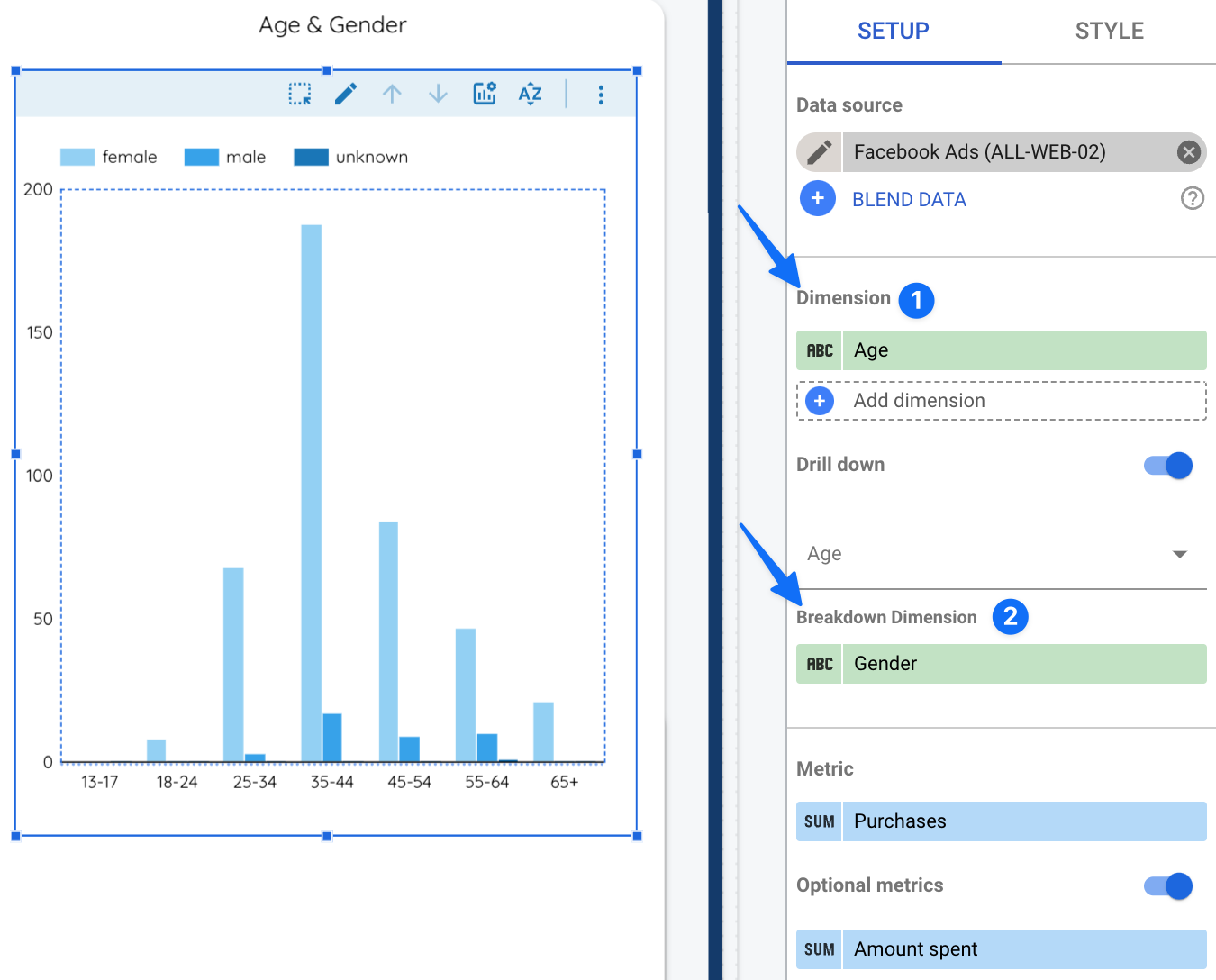The height and width of the screenshot is (980, 1216).
Task: Click the move-down arrow on the chart toolbar
Action: tap(438, 93)
